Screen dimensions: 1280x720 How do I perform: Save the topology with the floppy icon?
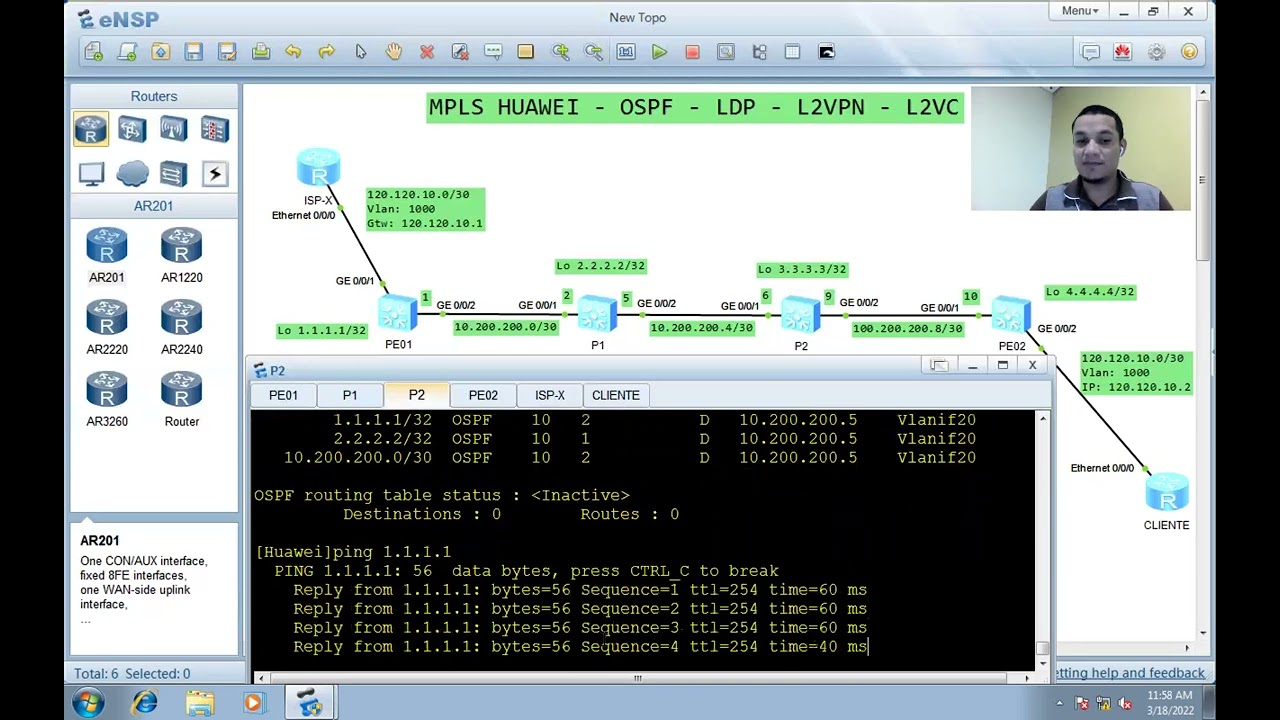coord(194,52)
